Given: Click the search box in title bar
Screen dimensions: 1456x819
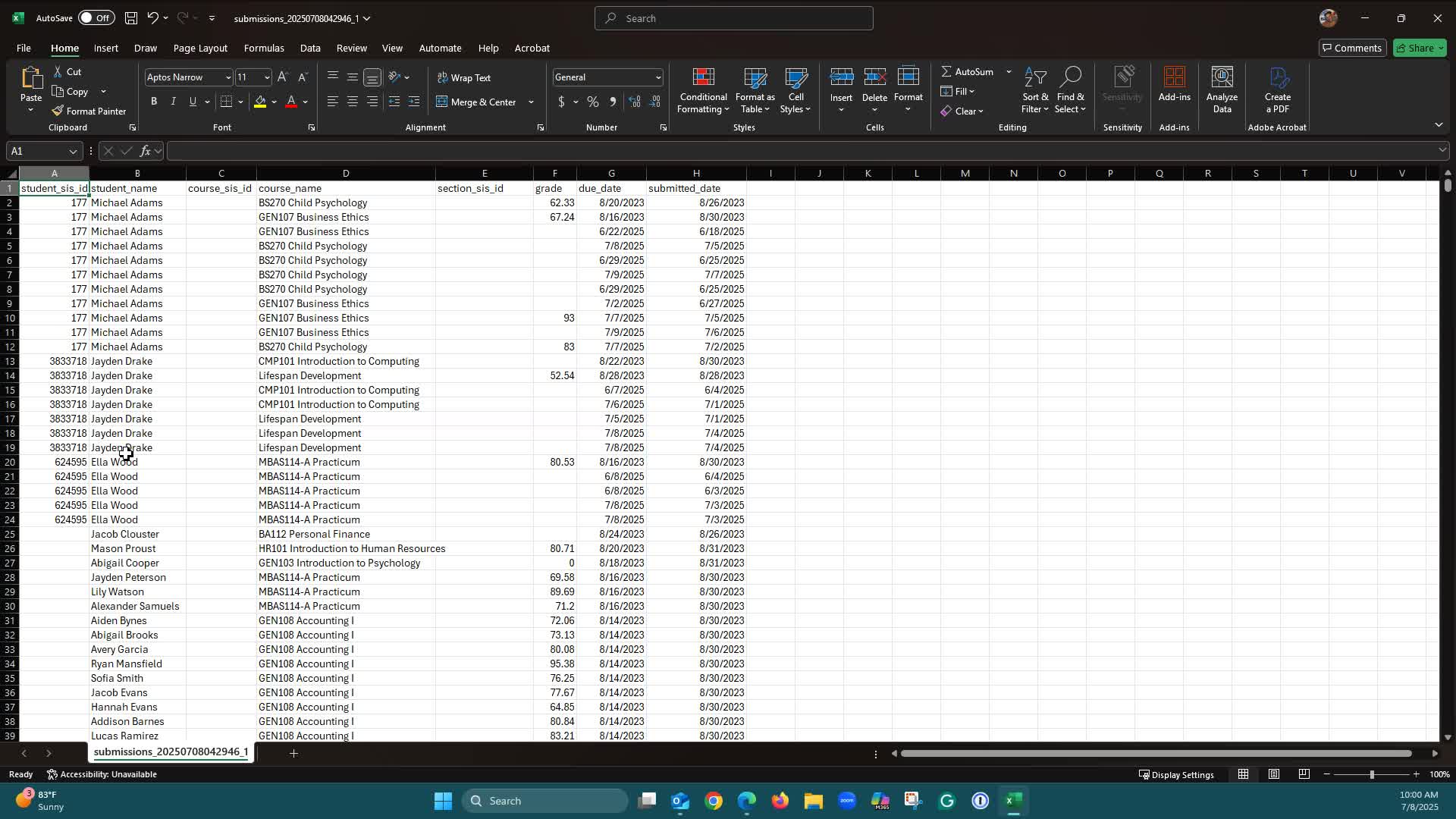Looking at the screenshot, I should coord(734,18).
